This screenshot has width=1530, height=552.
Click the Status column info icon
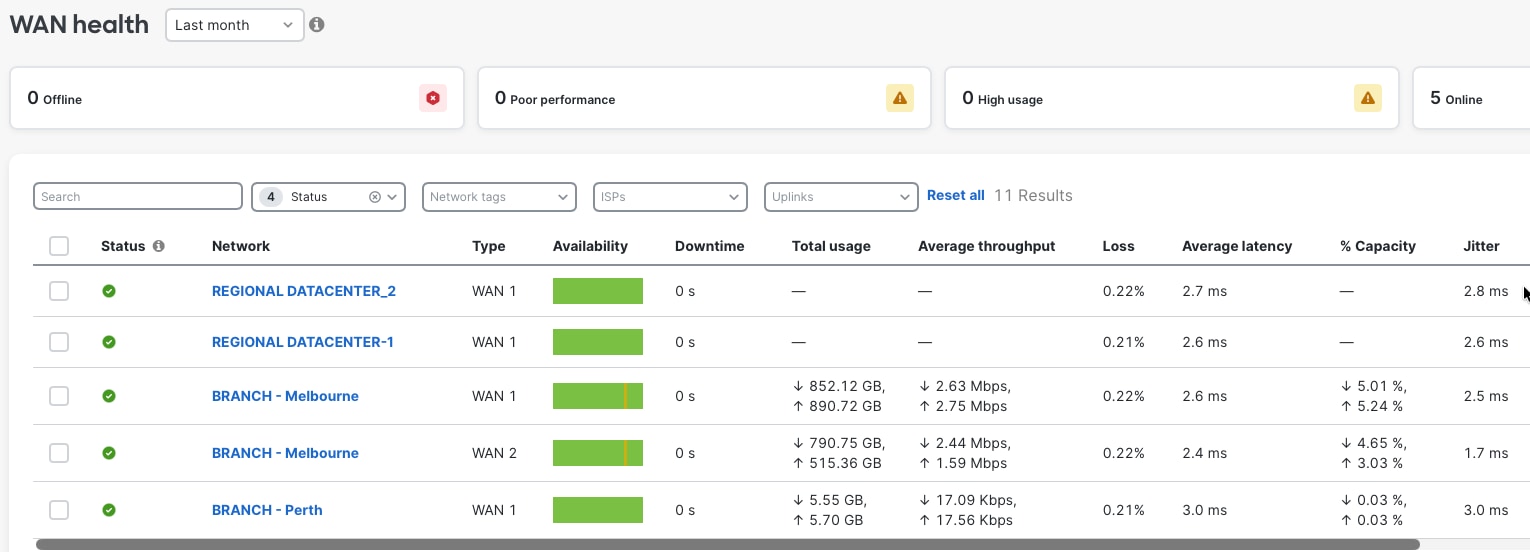pos(159,246)
